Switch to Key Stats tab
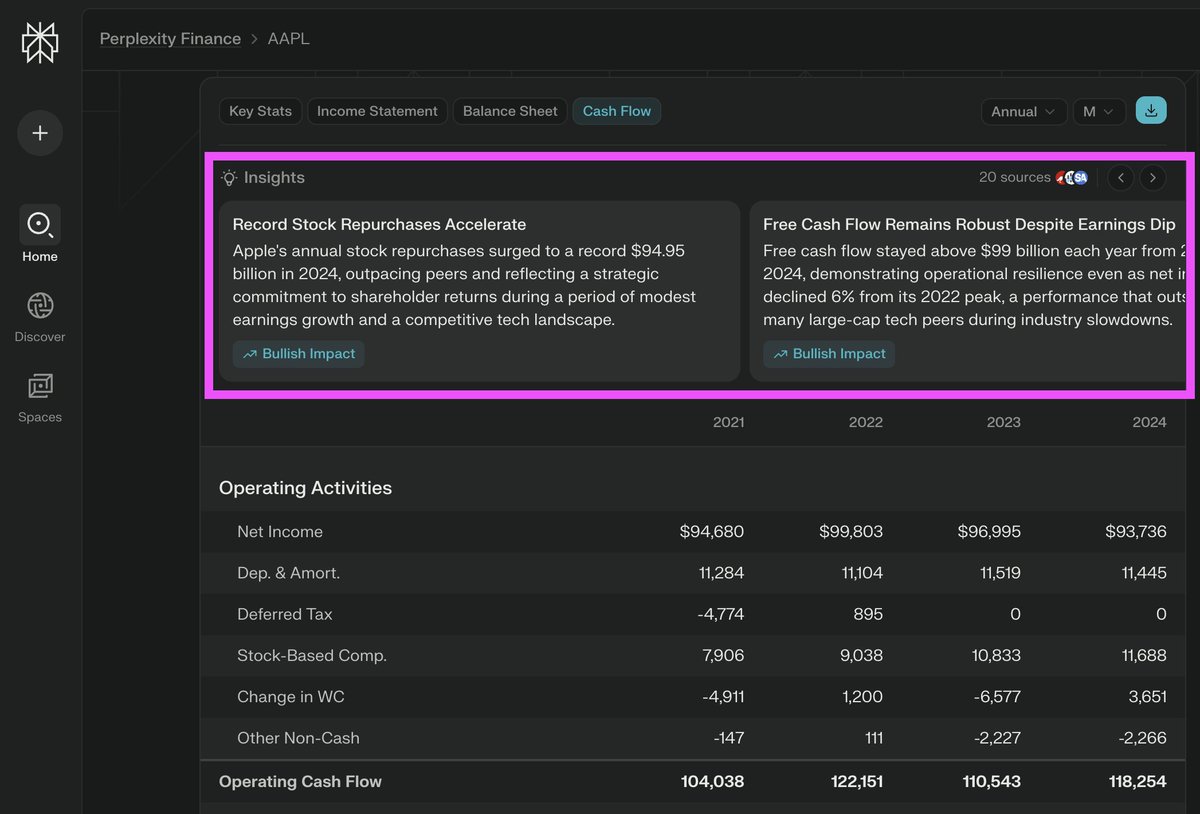This screenshot has height=814, width=1200. tap(261, 111)
